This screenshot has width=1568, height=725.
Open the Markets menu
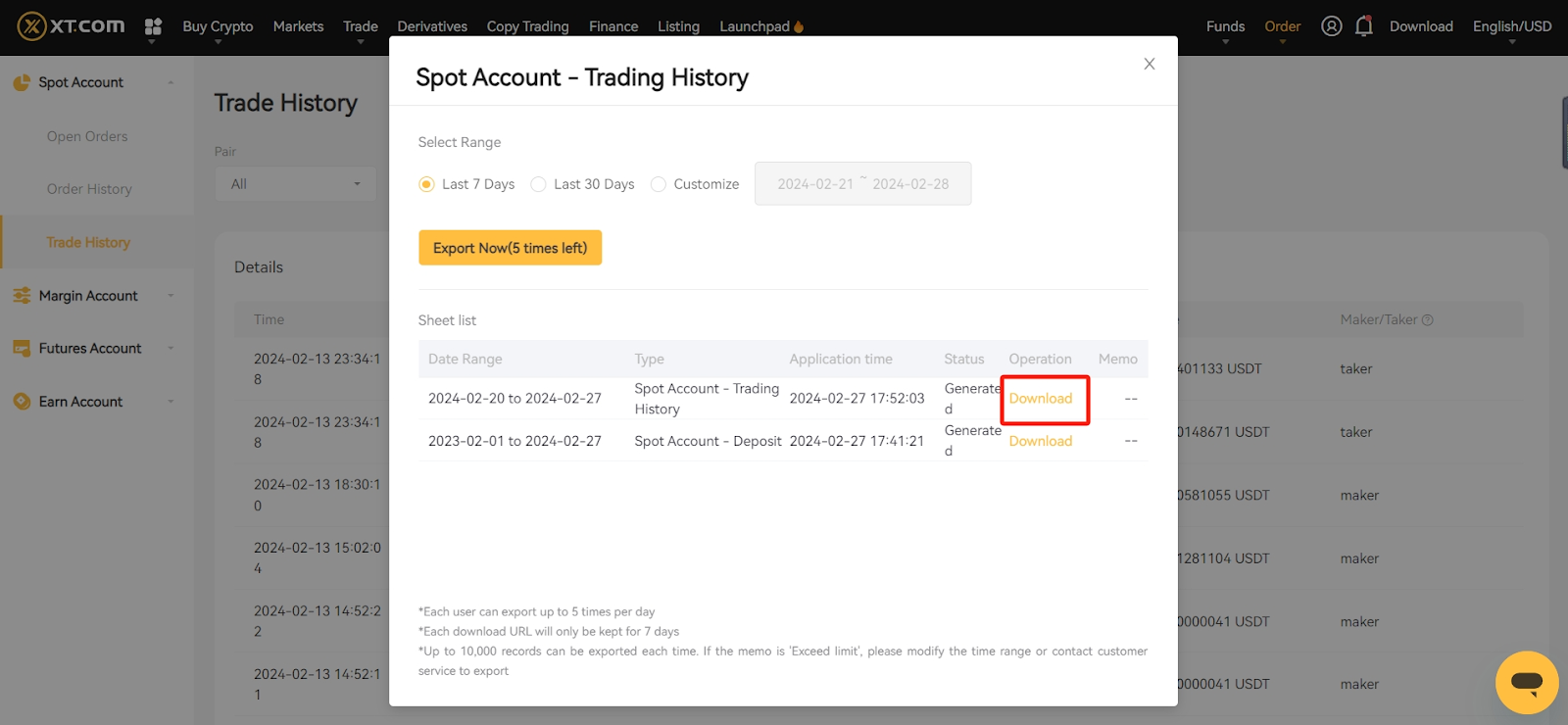(298, 26)
